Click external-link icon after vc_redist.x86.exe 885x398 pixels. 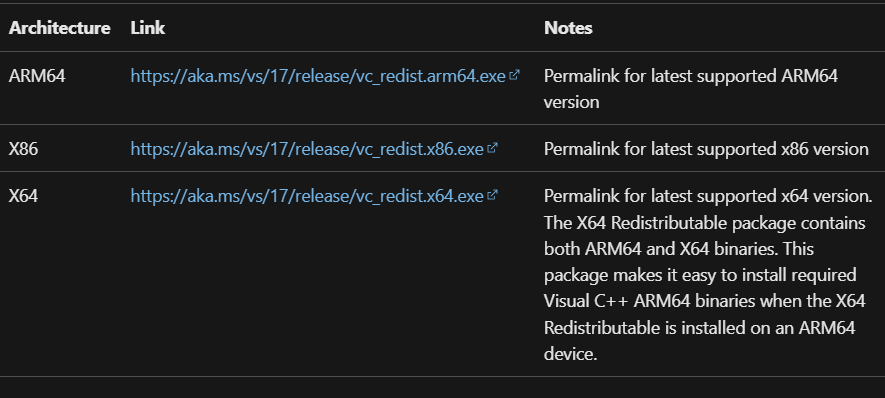point(492,147)
